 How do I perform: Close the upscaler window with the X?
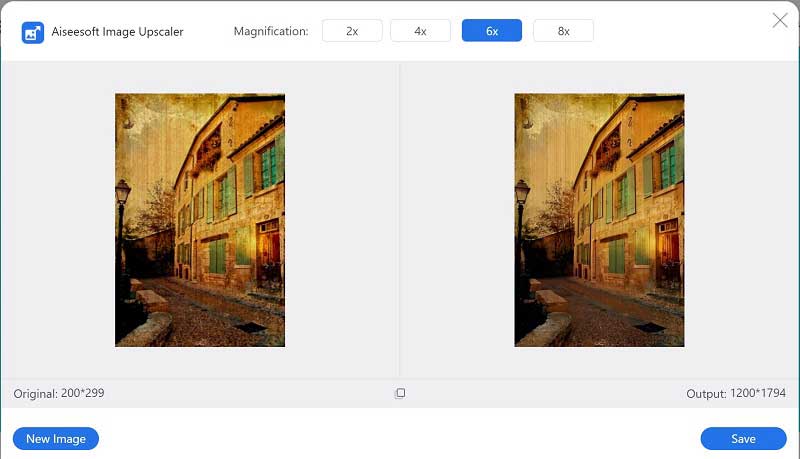coord(780,20)
